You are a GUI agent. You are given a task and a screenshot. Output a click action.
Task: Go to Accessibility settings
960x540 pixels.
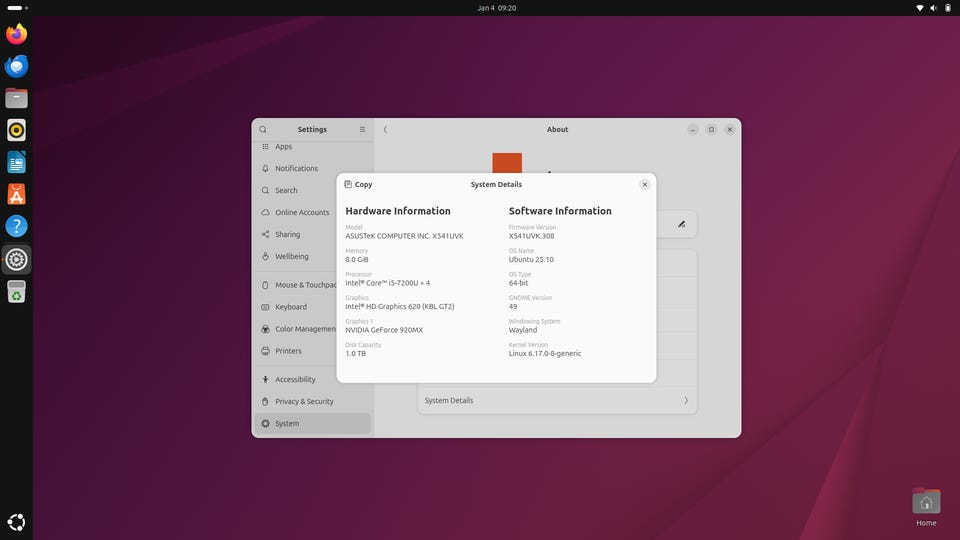pyautogui.click(x=295, y=379)
